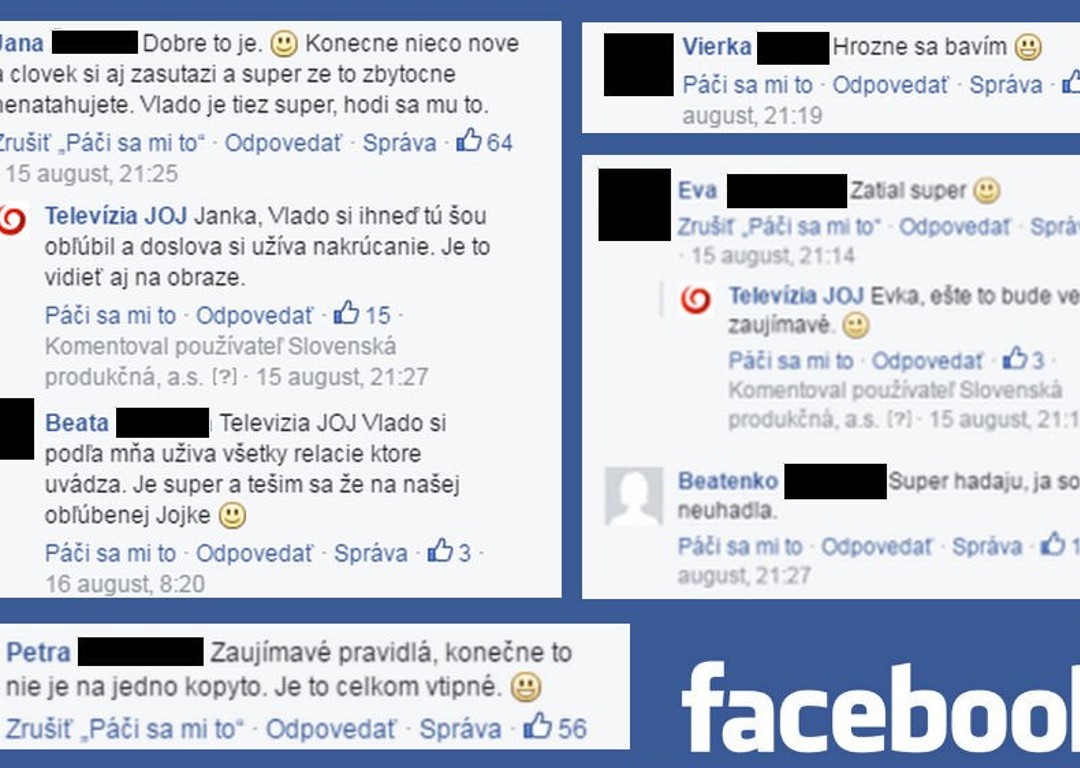Click the thumbs-up icon showing 56 likes

[x=538, y=725]
